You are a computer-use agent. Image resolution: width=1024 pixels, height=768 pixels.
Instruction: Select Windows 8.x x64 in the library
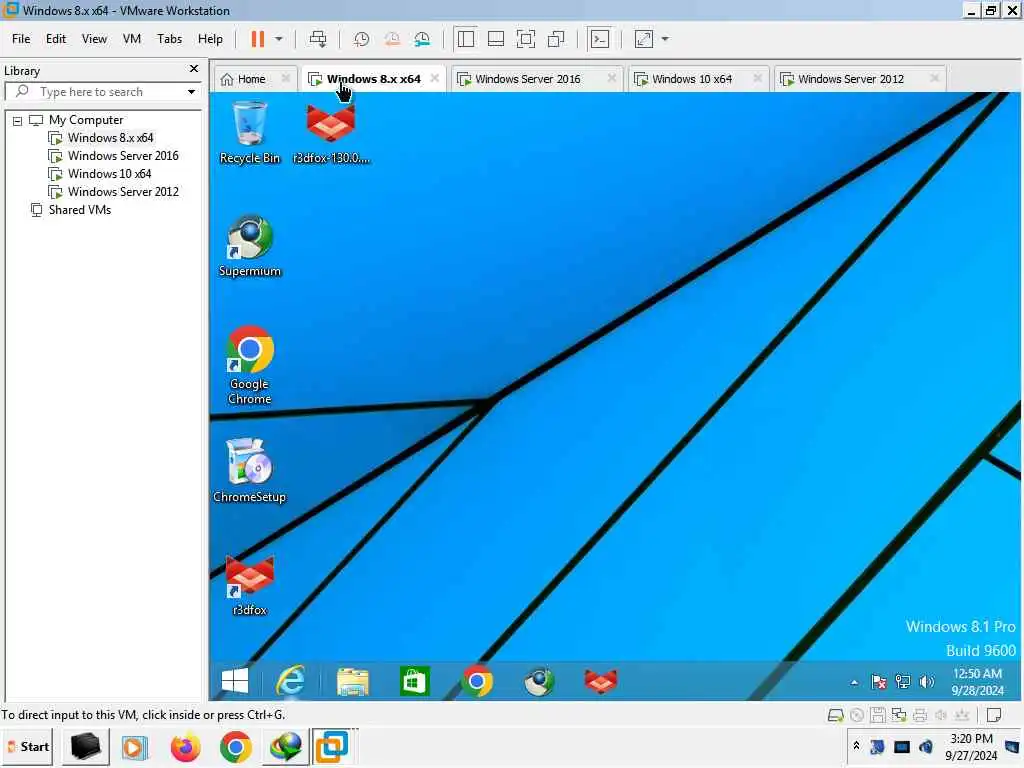110,138
